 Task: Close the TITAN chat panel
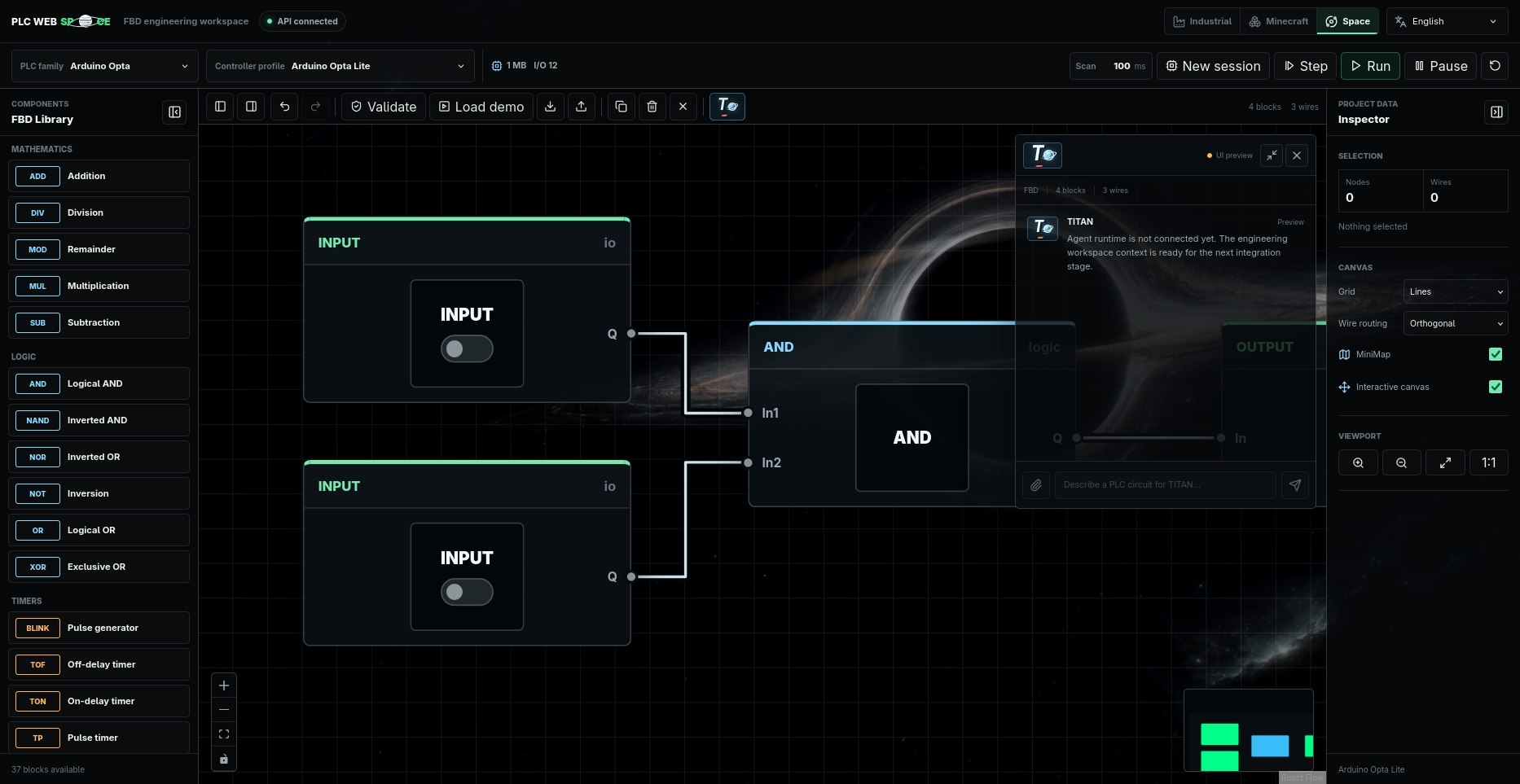coord(1297,155)
